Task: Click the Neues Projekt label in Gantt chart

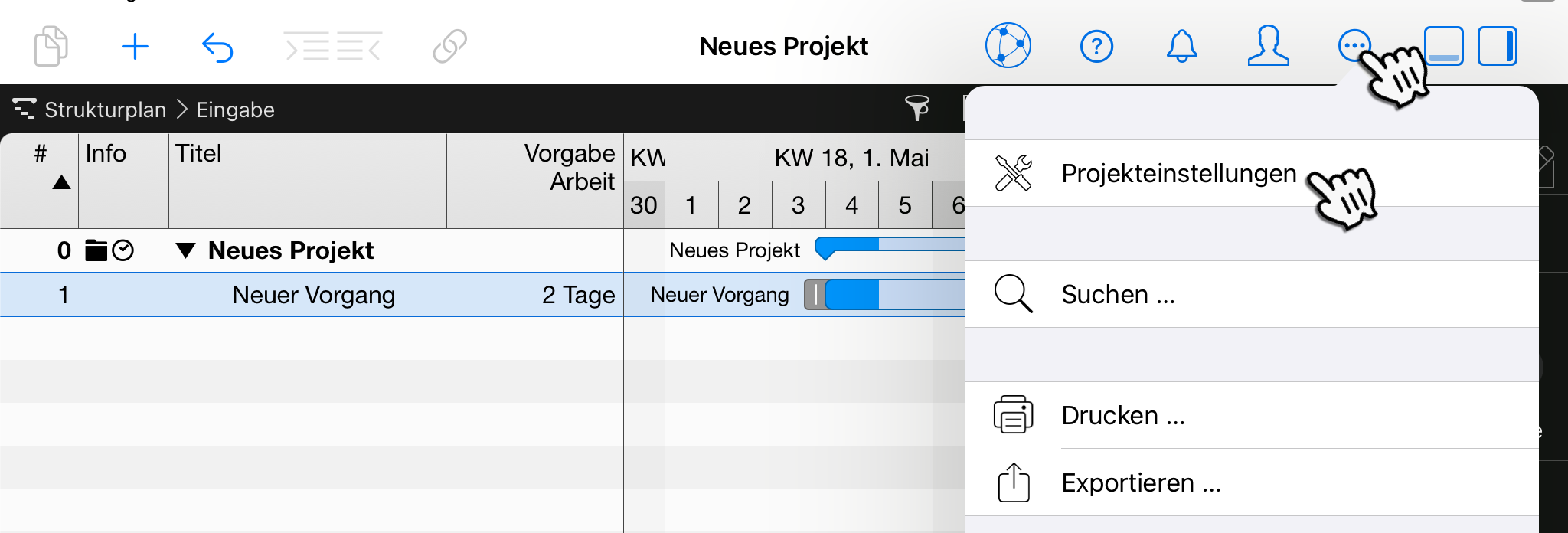Action: pos(734,250)
